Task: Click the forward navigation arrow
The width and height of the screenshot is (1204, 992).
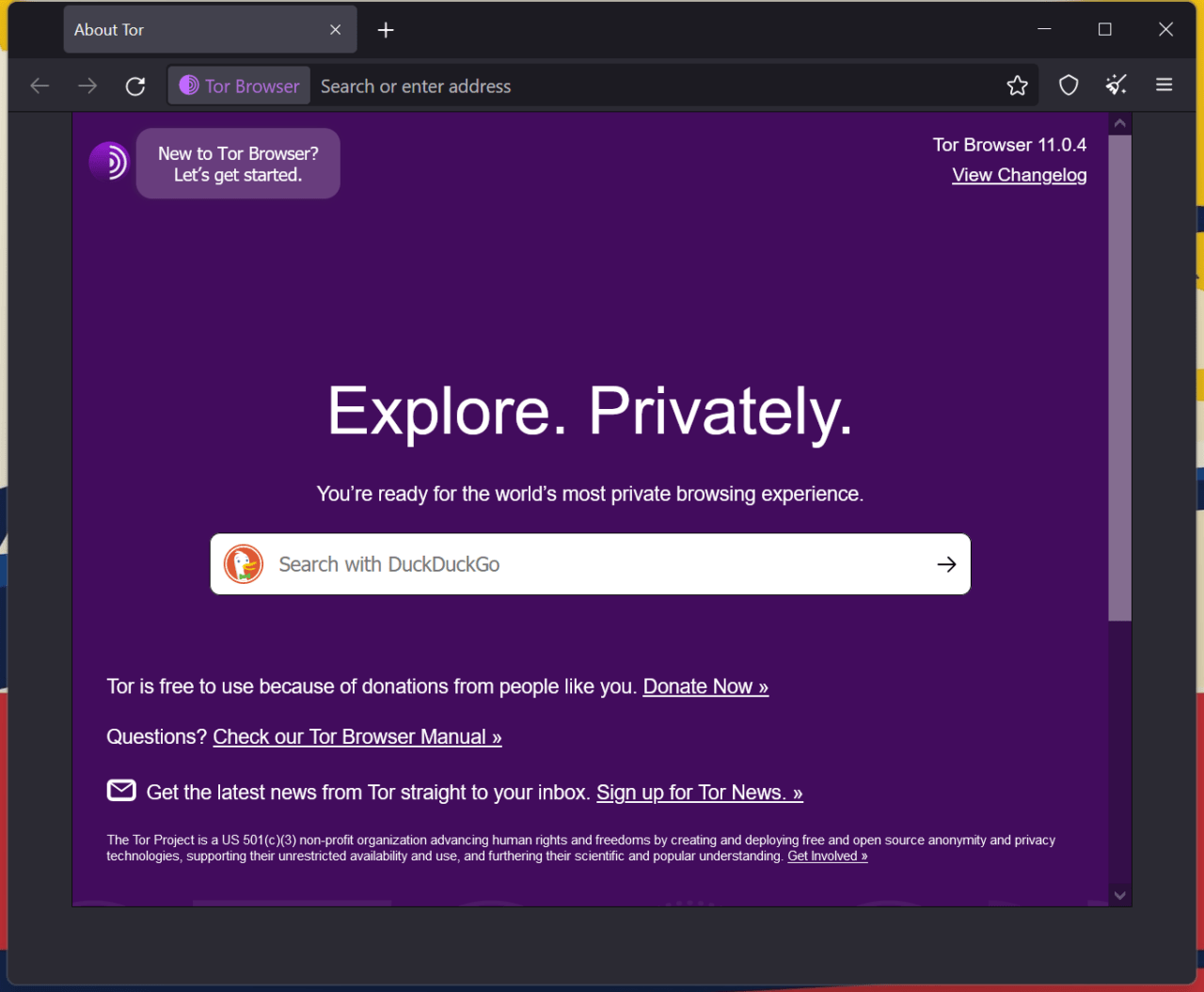Action: click(87, 87)
